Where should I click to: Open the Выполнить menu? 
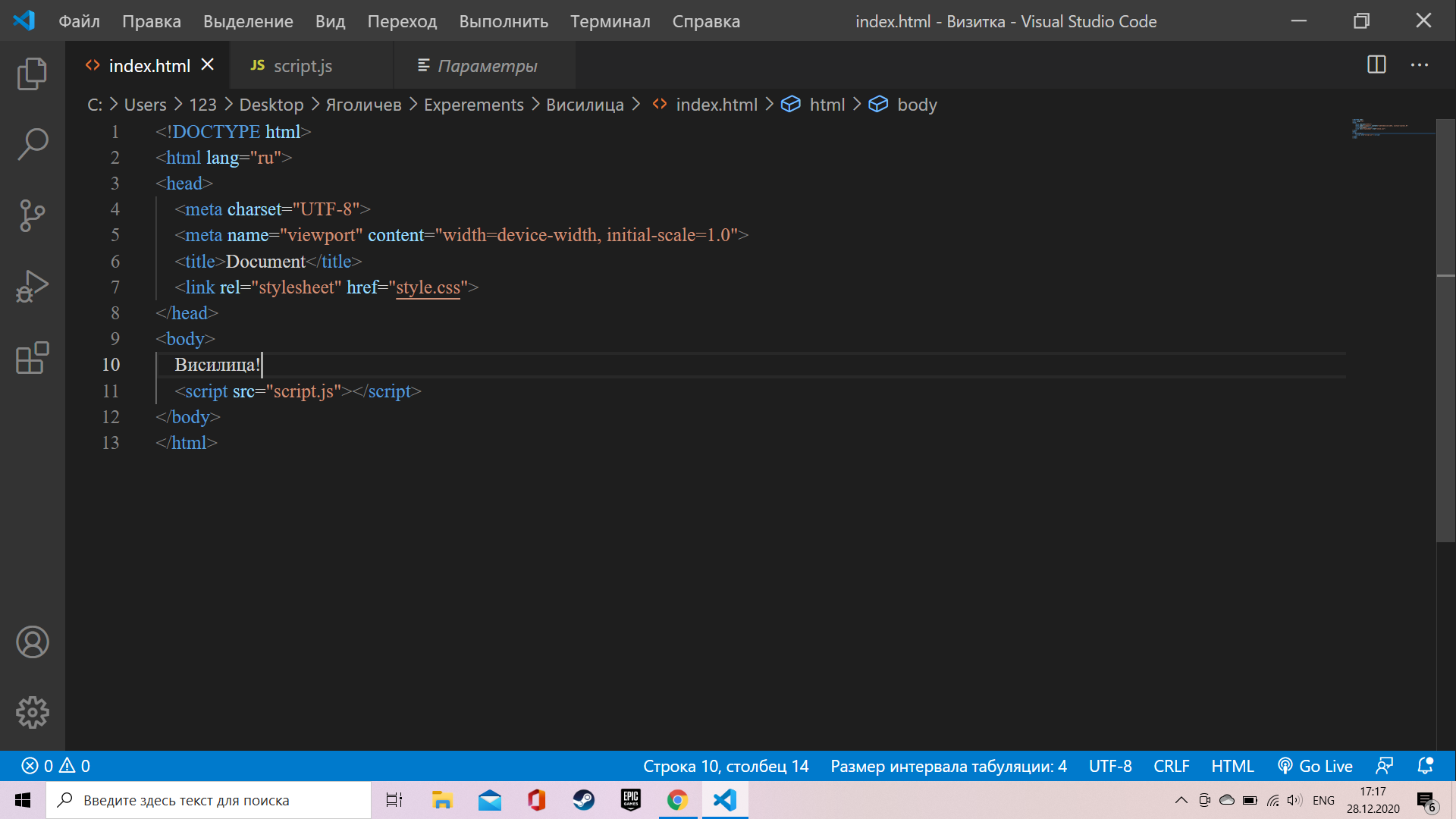(504, 21)
